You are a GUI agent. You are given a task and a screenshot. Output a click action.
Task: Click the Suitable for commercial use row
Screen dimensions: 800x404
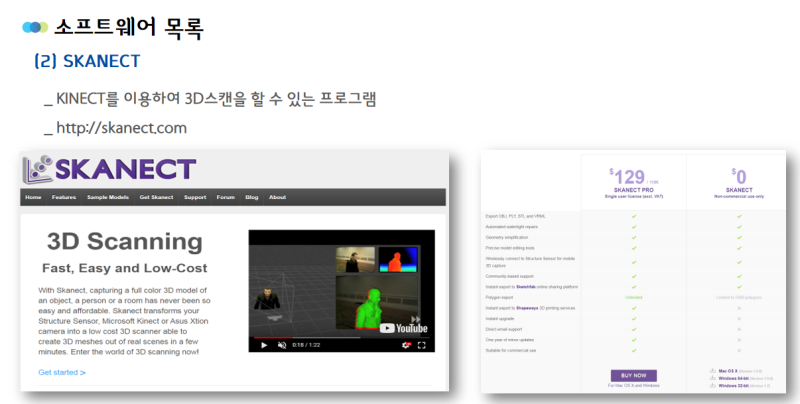[x=633, y=350]
